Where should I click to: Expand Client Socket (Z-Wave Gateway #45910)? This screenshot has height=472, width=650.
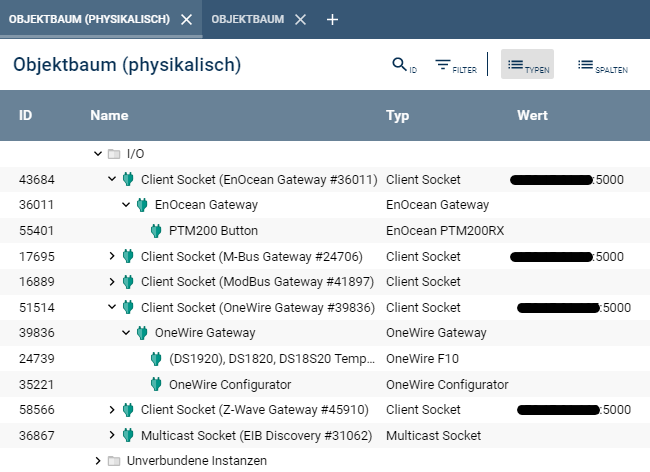tap(112, 410)
